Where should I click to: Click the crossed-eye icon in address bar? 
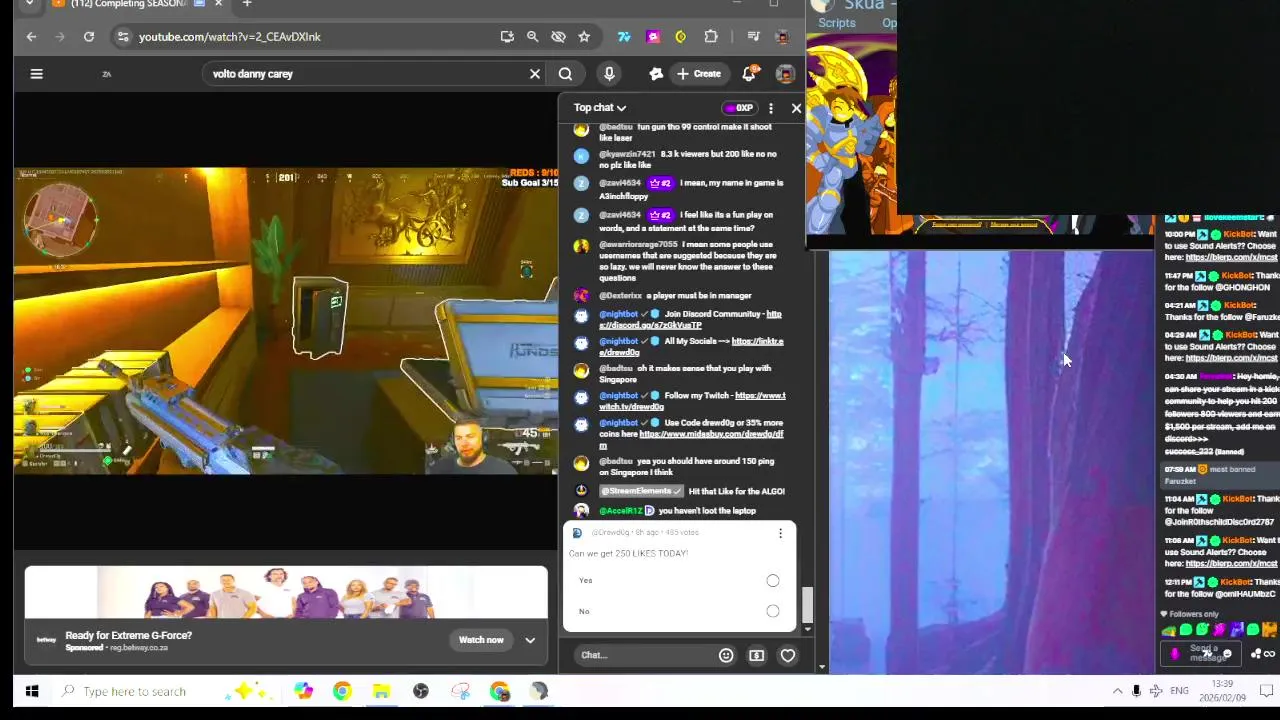559,37
